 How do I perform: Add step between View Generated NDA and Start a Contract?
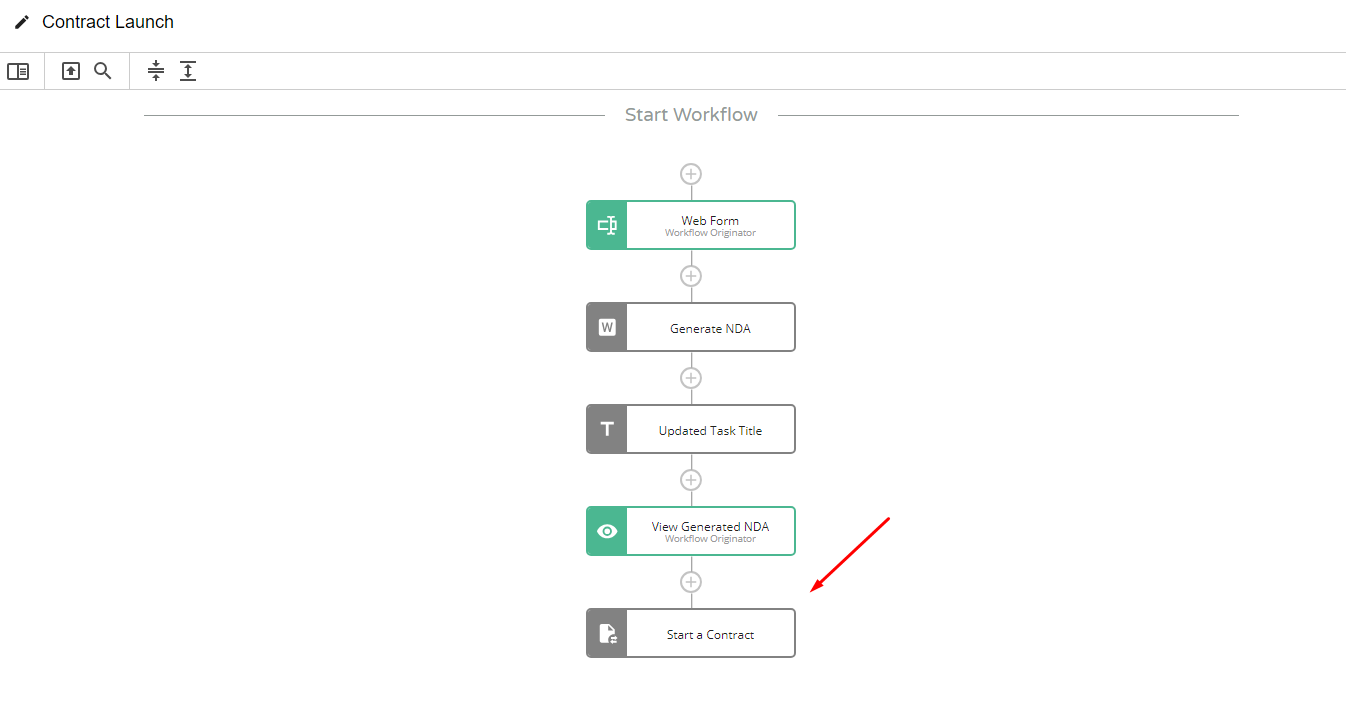click(x=691, y=582)
